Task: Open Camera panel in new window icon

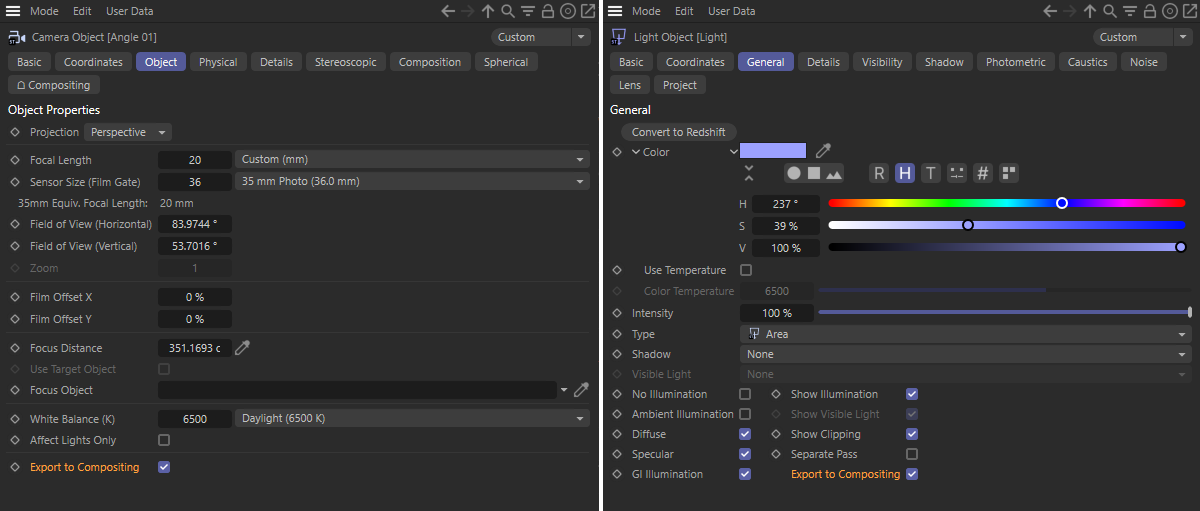Action: click(x=588, y=11)
